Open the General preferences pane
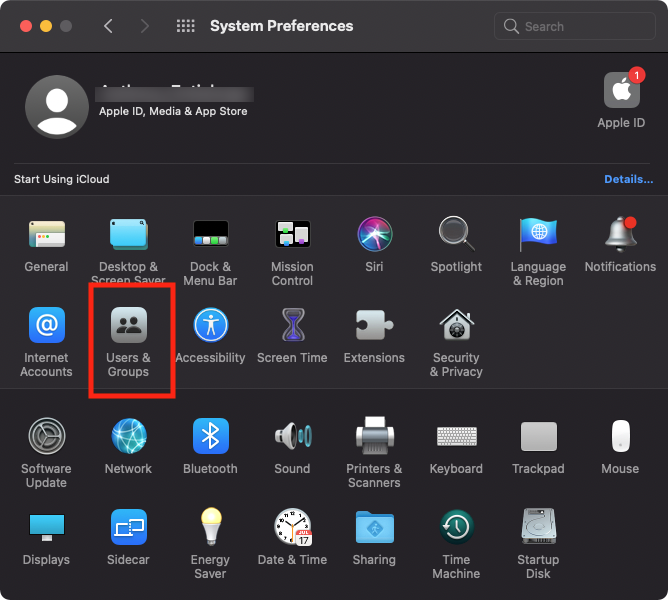The width and height of the screenshot is (668, 600). [46, 234]
